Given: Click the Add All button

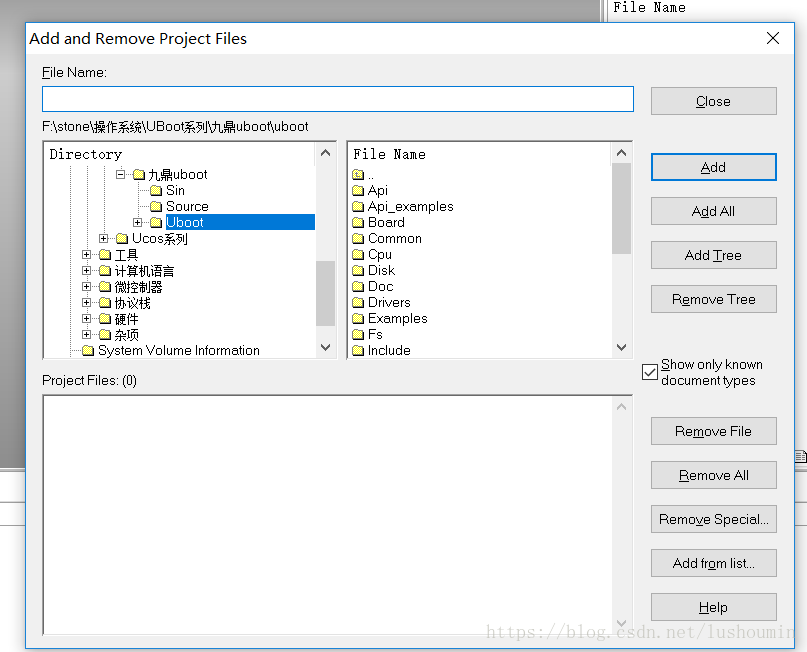Looking at the screenshot, I should point(713,211).
